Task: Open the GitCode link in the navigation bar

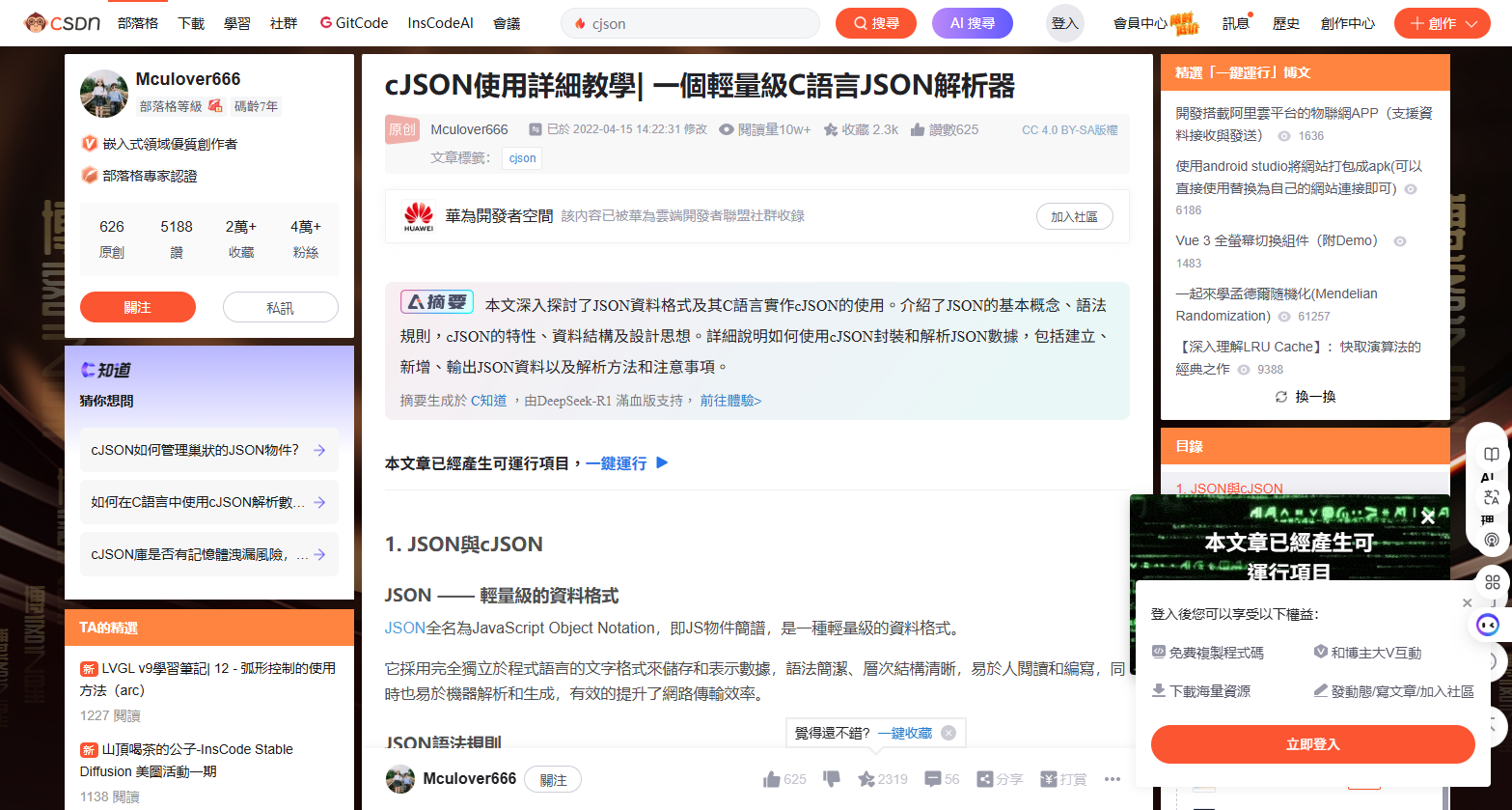Action: tap(354, 23)
